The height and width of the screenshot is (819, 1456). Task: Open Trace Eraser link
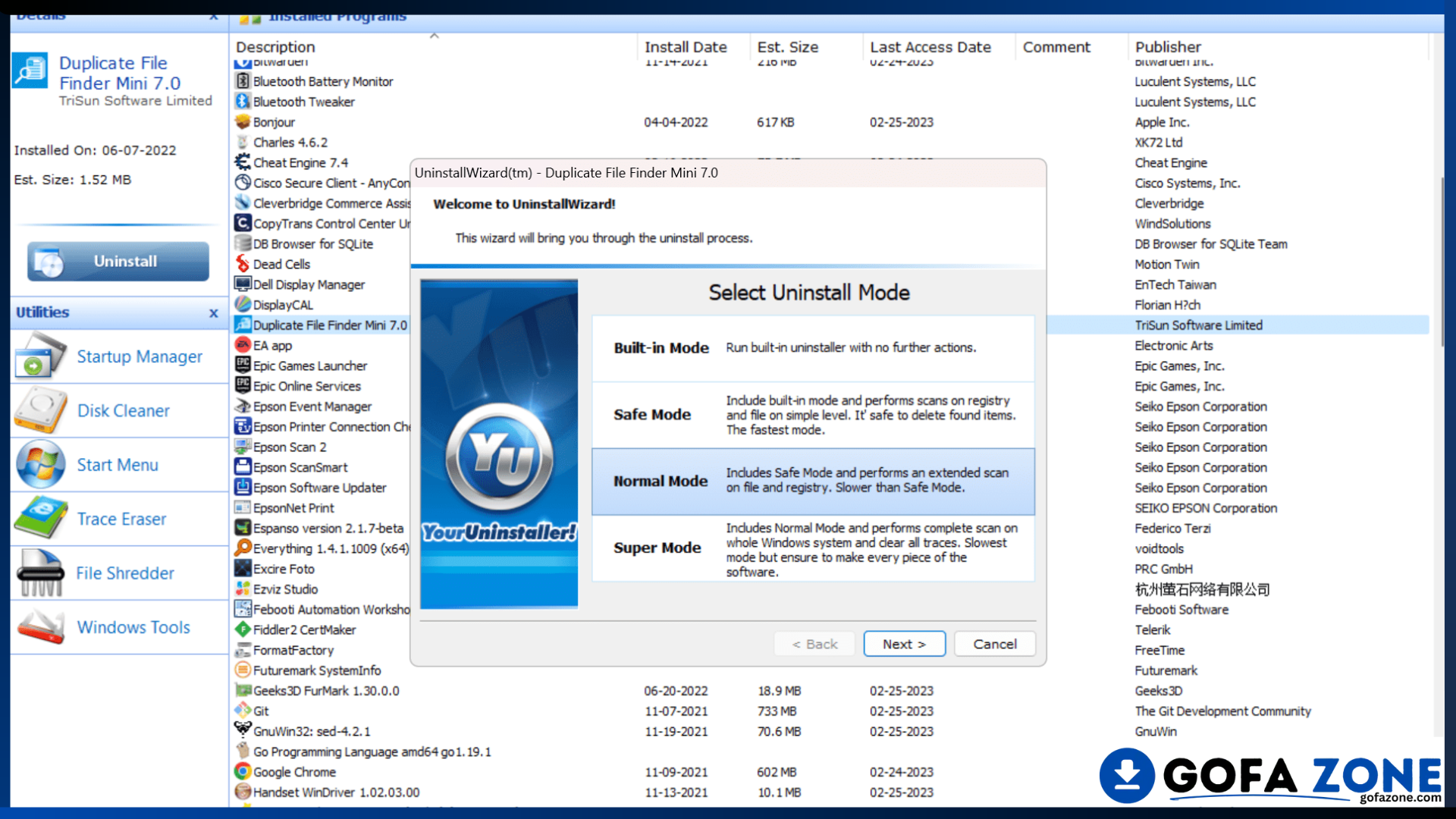(121, 519)
